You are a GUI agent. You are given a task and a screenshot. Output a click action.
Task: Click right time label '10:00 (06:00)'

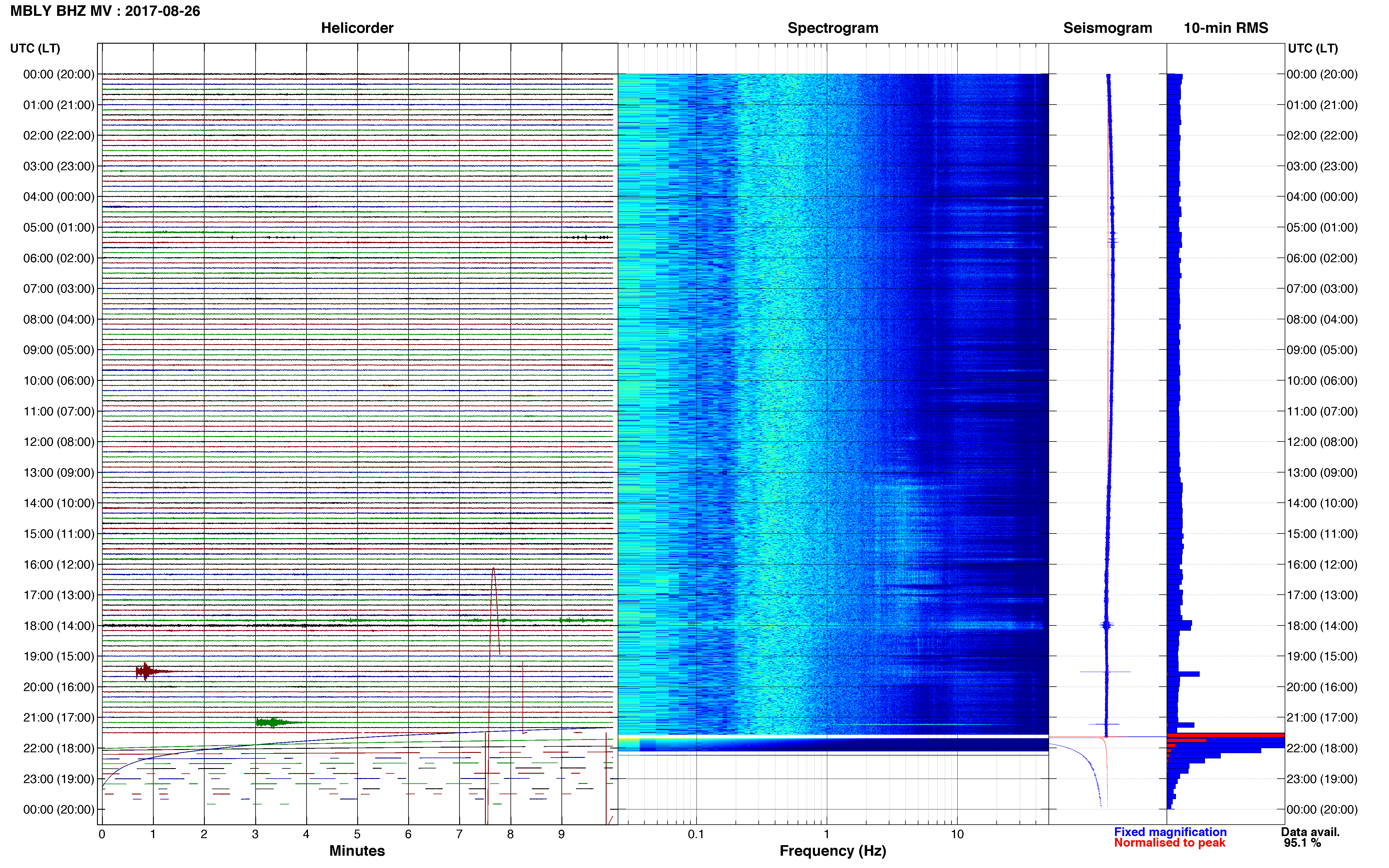click(1322, 381)
